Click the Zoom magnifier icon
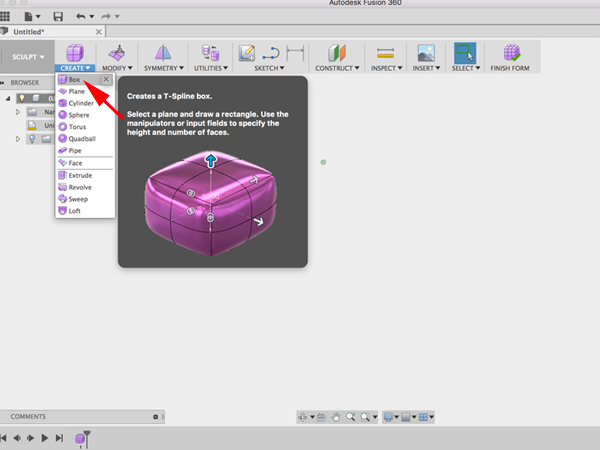The height and width of the screenshot is (450, 600). coord(350,417)
